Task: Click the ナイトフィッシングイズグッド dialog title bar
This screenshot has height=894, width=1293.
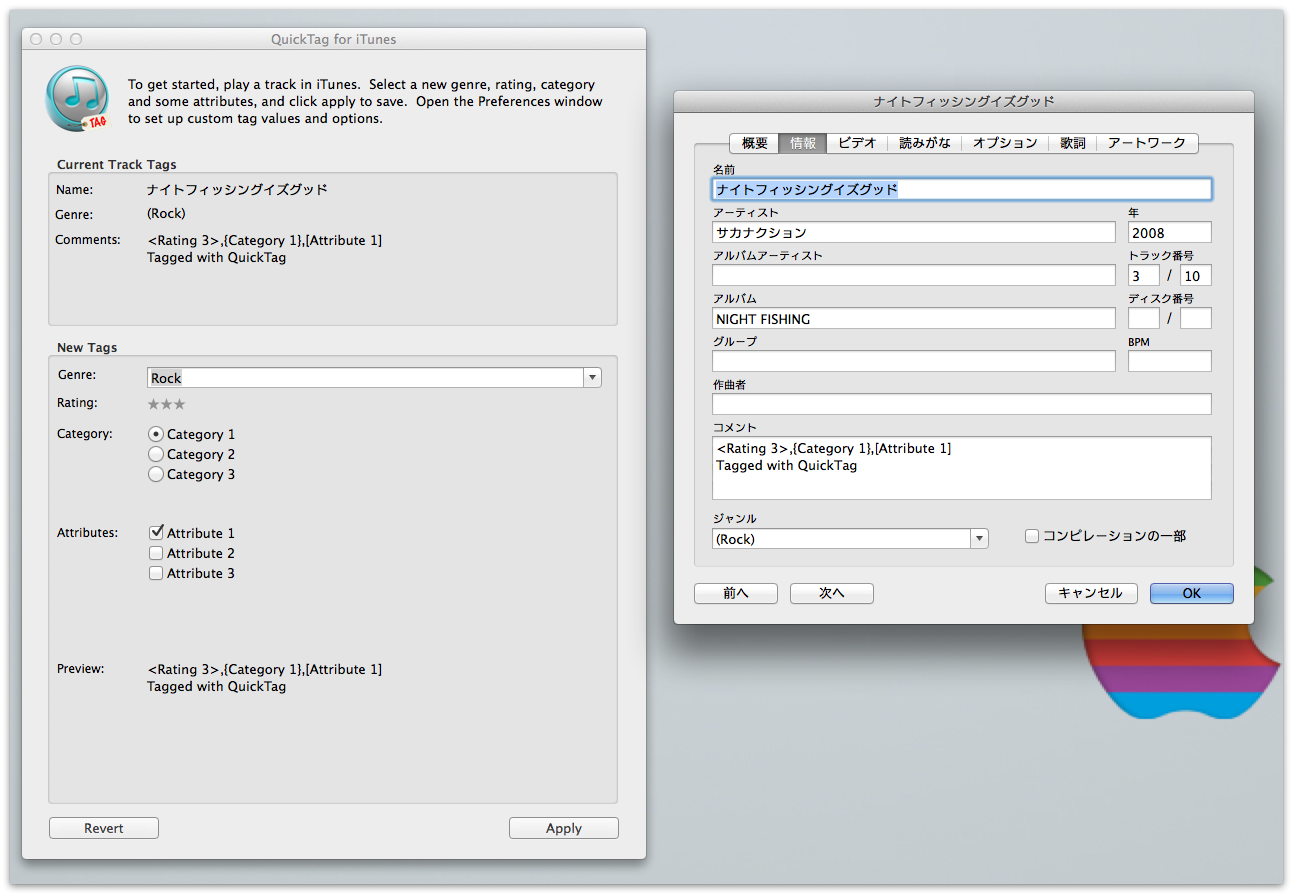Action: 963,101
